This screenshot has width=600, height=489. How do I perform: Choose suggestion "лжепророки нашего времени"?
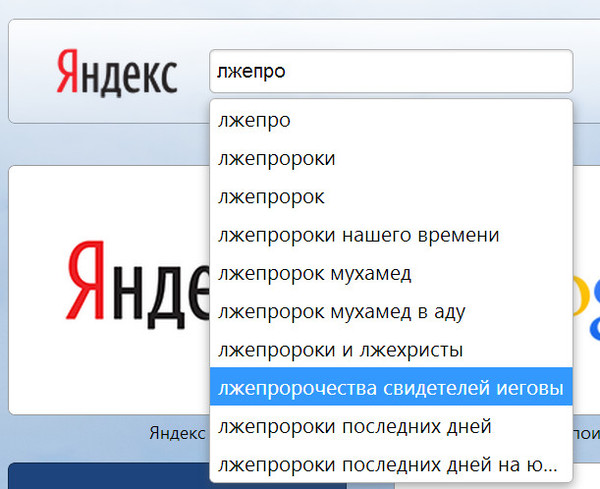point(391,235)
